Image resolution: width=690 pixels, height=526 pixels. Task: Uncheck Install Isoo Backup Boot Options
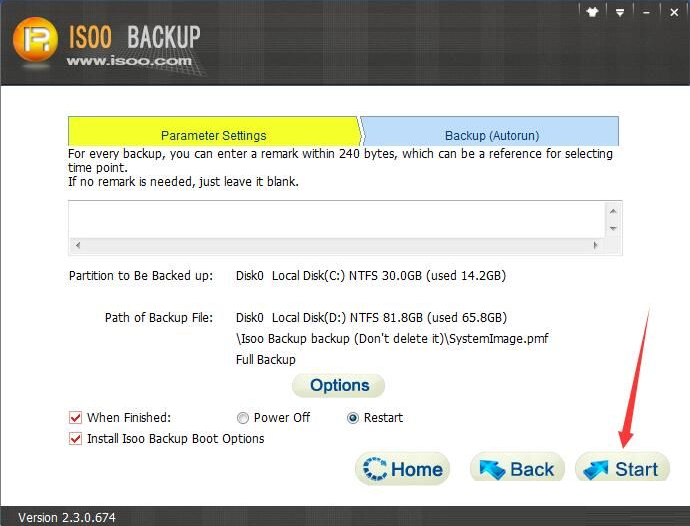[75, 438]
